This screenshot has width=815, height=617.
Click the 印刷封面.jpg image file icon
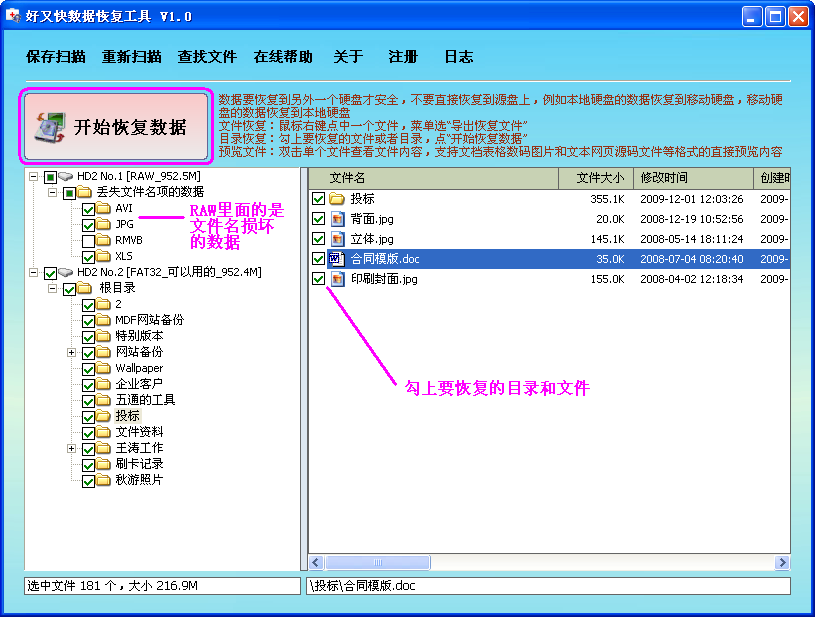337,279
